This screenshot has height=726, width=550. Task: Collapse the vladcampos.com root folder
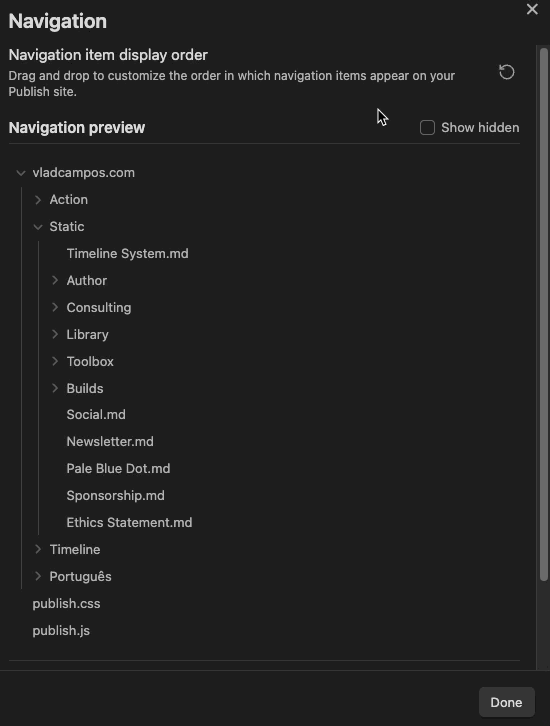coord(20,173)
